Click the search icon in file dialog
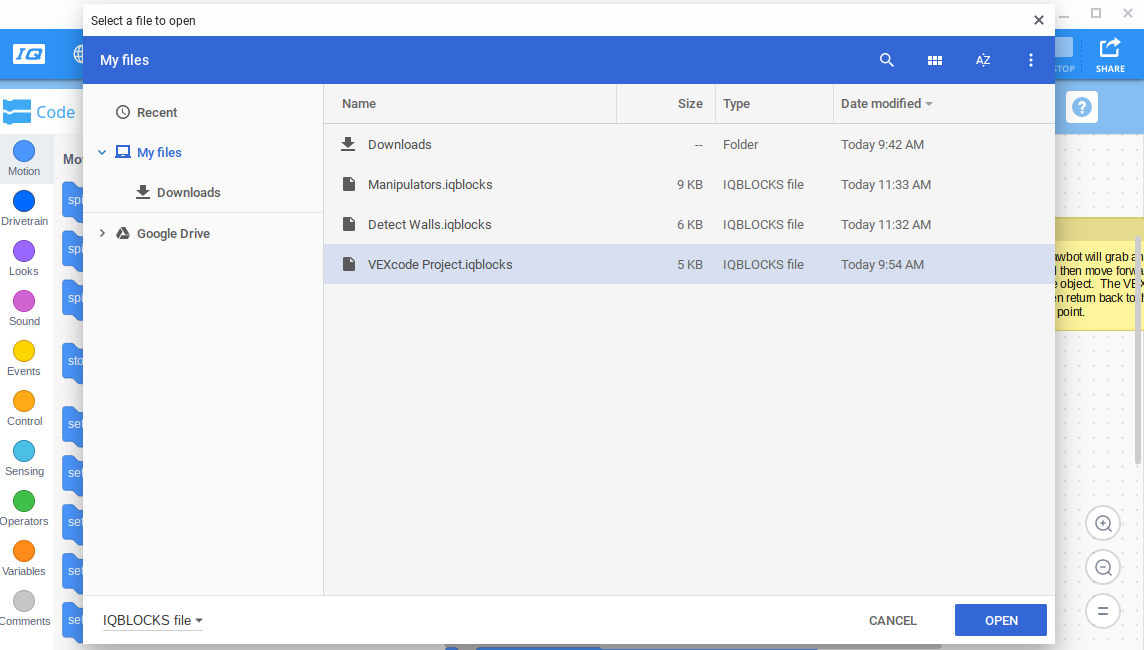1144x650 pixels. pos(886,60)
